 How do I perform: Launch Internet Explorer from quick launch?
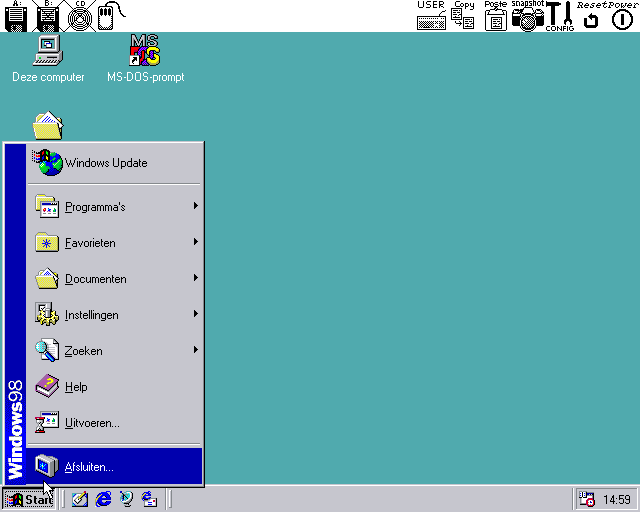click(103, 499)
